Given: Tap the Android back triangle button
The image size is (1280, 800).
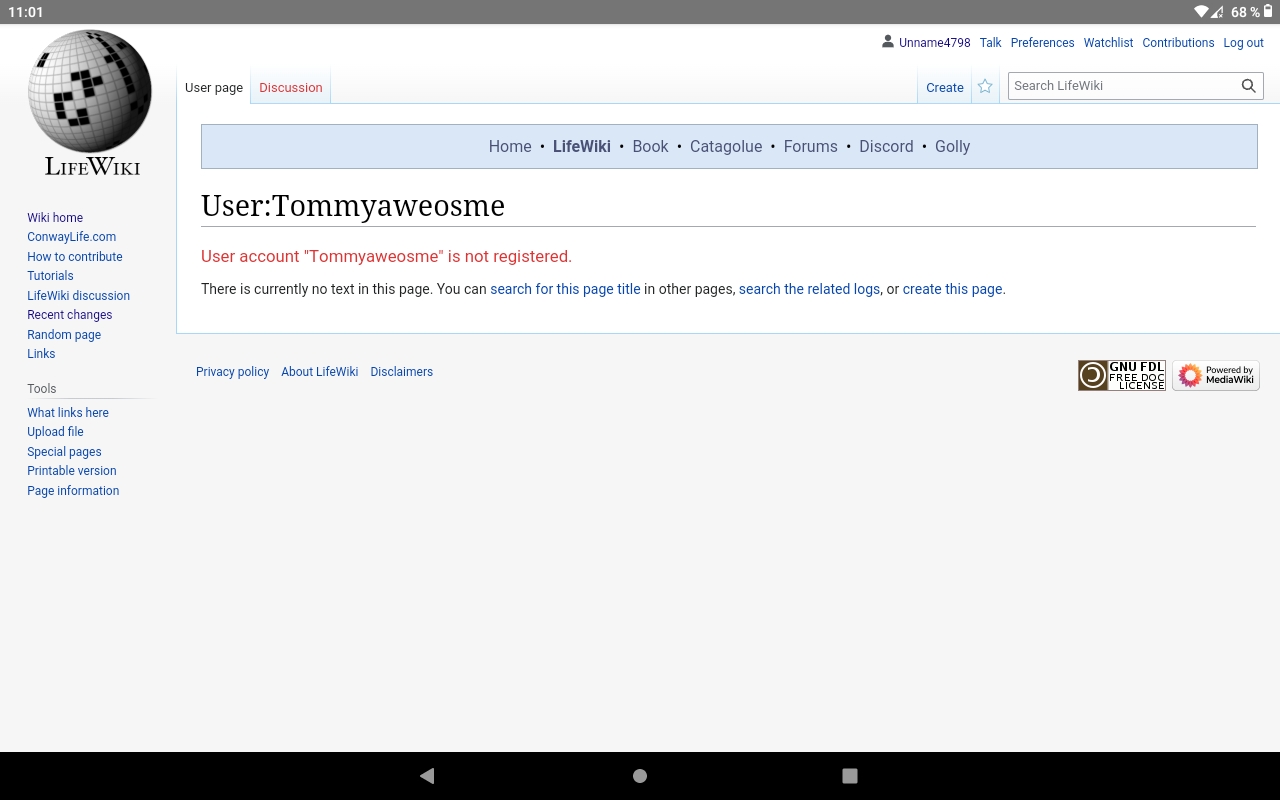Looking at the screenshot, I should pyautogui.click(x=427, y=775).
